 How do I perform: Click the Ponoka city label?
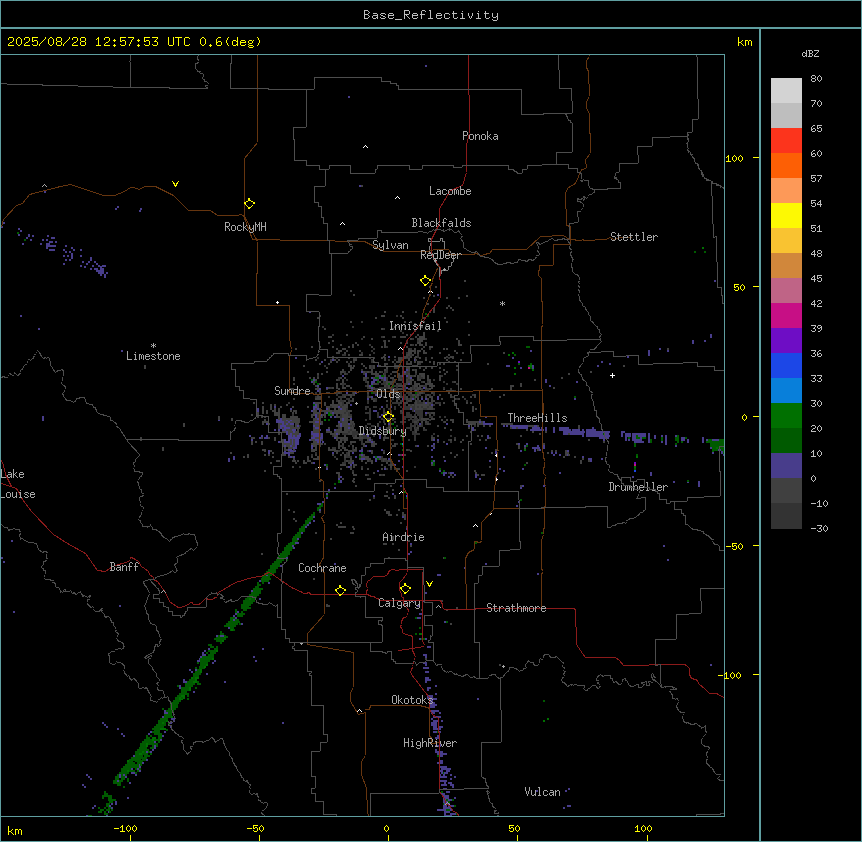coord(480,136)
